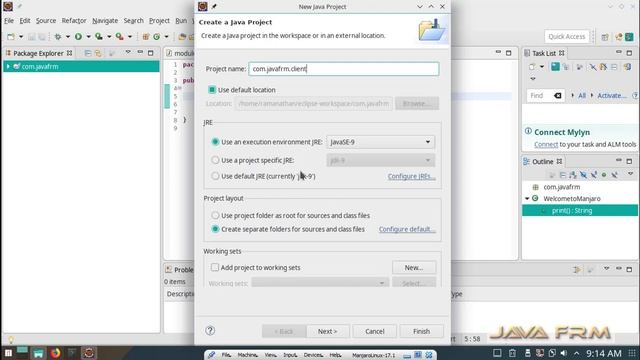Cancel the New Java Project dialog
Image resolution: width=640 pixels, height=360 pixels.
(x=375, y=331)
